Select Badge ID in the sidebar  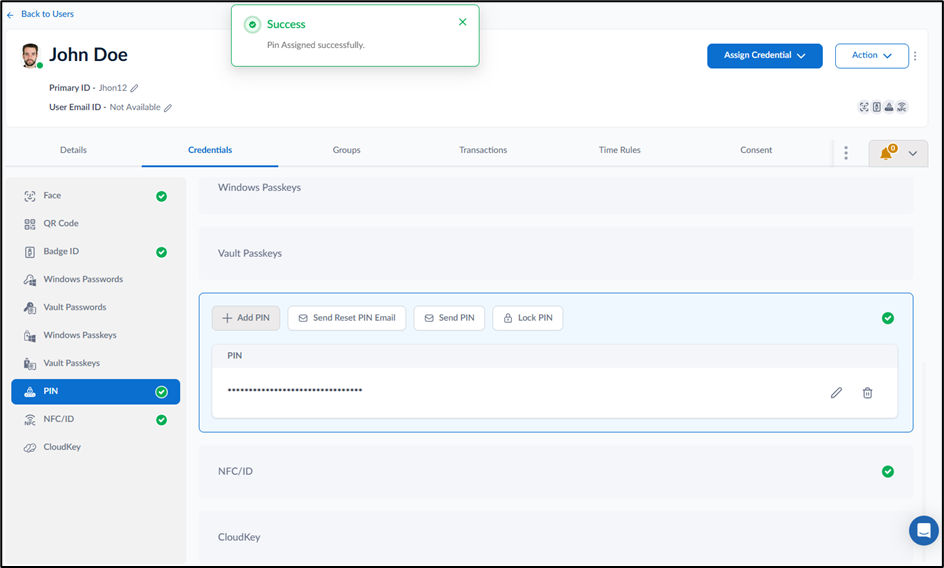tap(96, 252)
